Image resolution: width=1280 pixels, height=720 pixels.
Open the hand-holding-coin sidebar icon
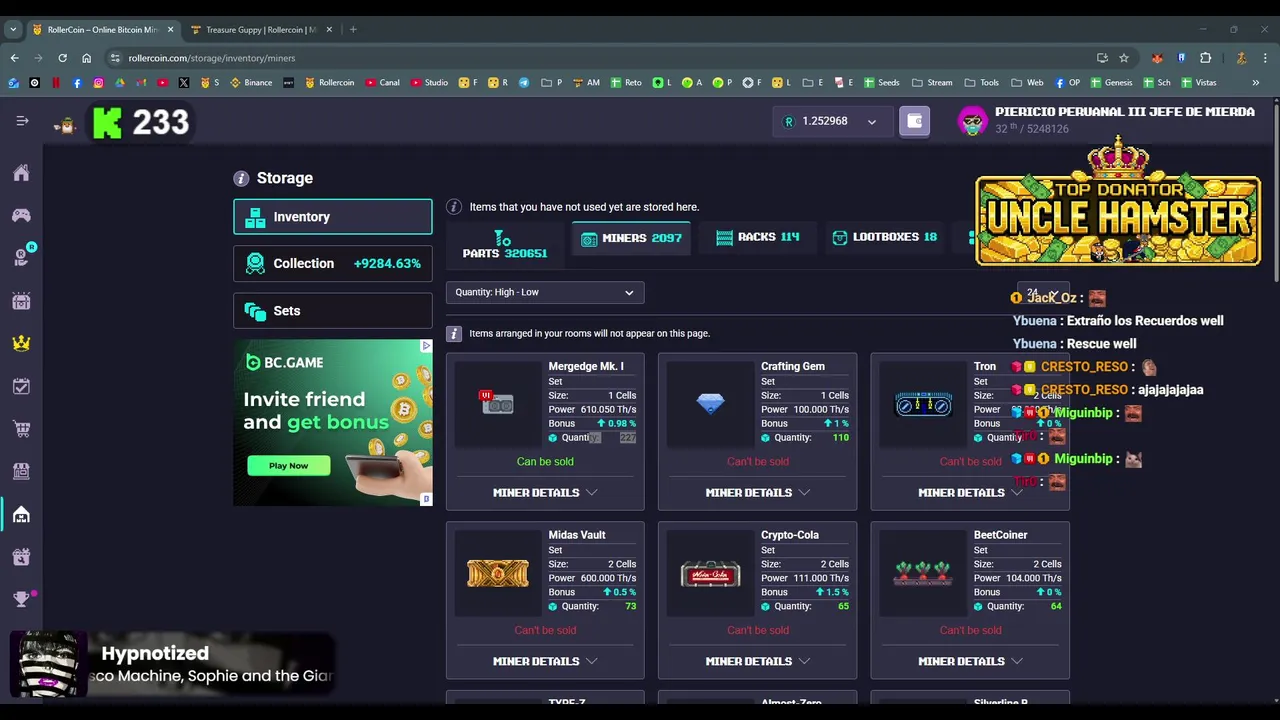click(x=21, y=257)
